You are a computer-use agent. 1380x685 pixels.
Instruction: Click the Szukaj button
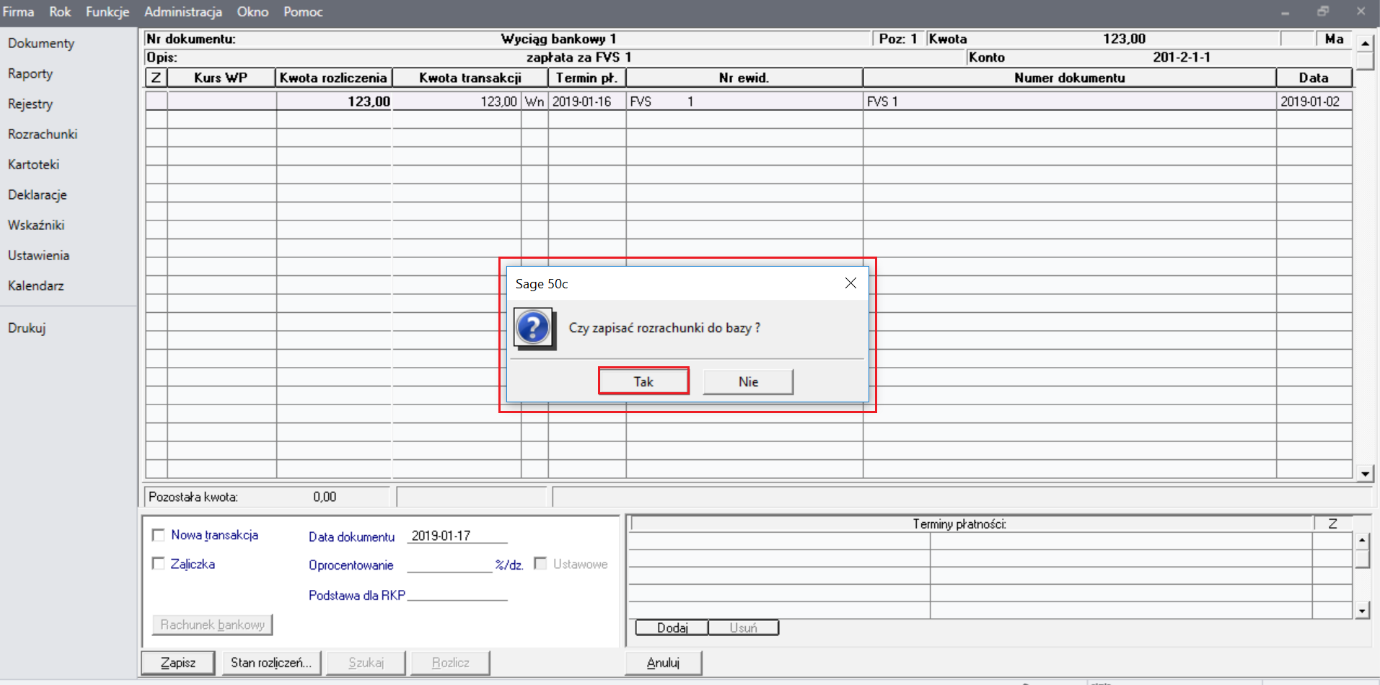(x=365, y=662)
